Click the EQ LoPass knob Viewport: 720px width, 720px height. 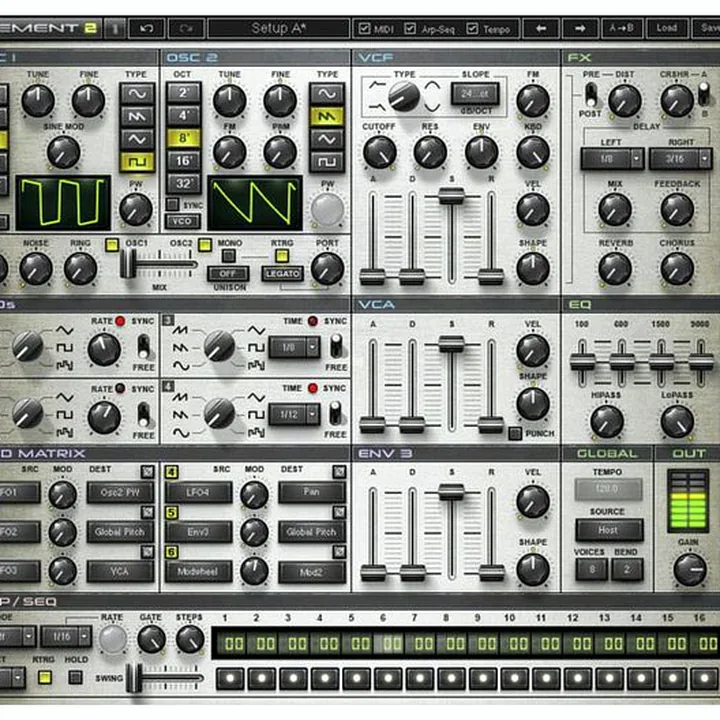click(677, 421)
